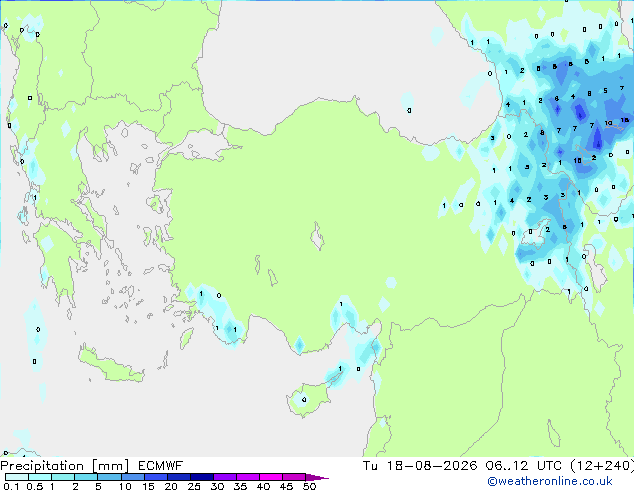This screenshot has width=634, height=490.
Task: Click the legend value label '0.5'
Action: coord(35,486)
